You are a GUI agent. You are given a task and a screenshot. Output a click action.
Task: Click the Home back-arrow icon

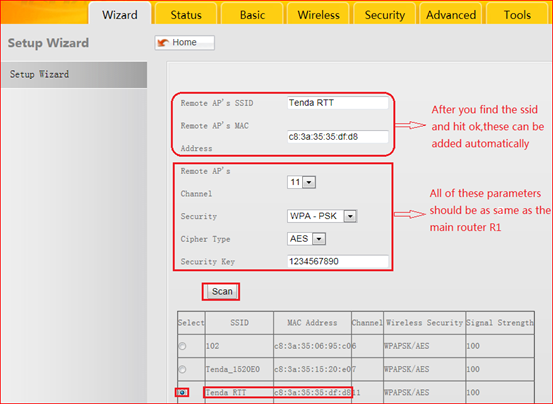click(x=163, y=43)
